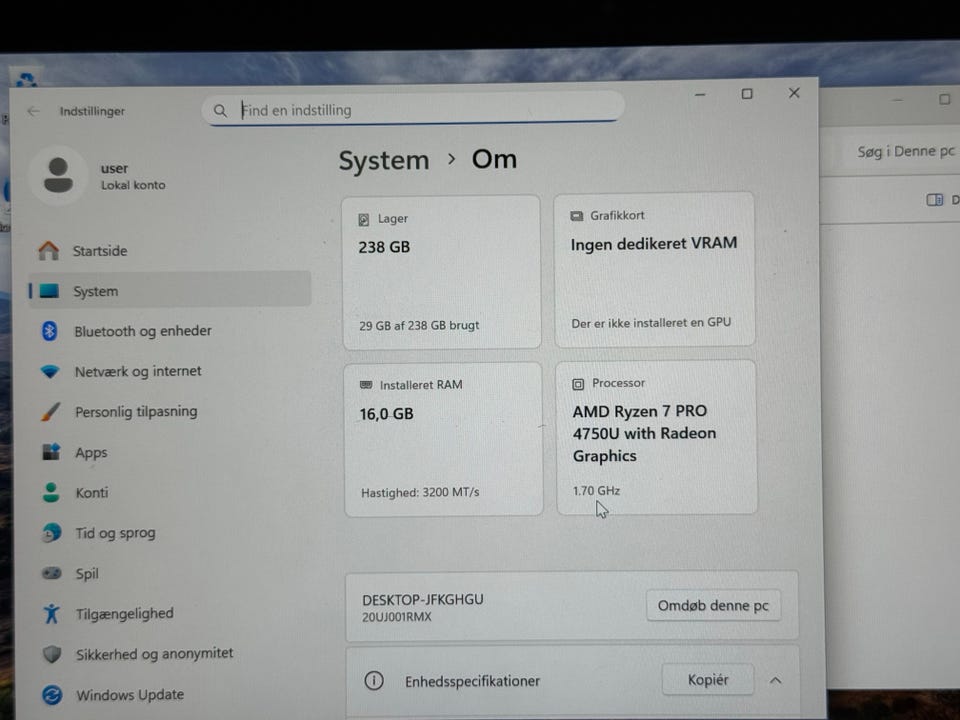Open the Processor card
960x720 pixels.
[656, 437]
